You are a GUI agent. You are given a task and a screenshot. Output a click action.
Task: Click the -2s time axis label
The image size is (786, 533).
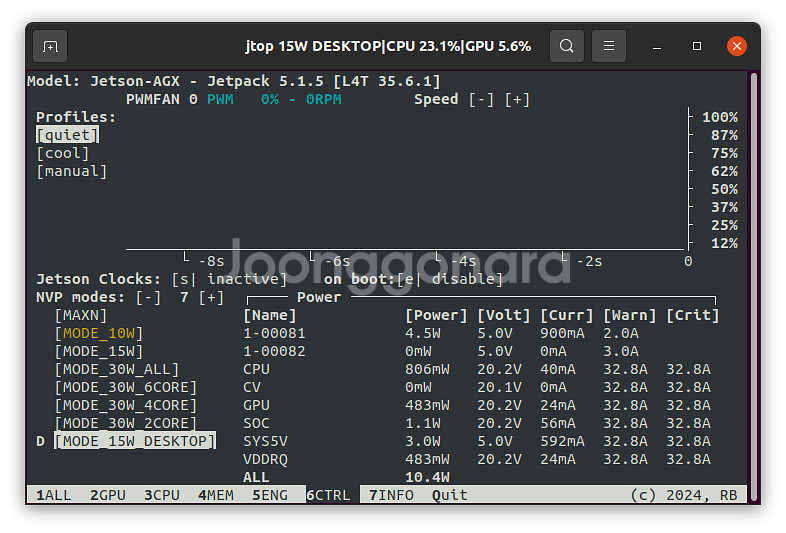[x=589, y=261]
